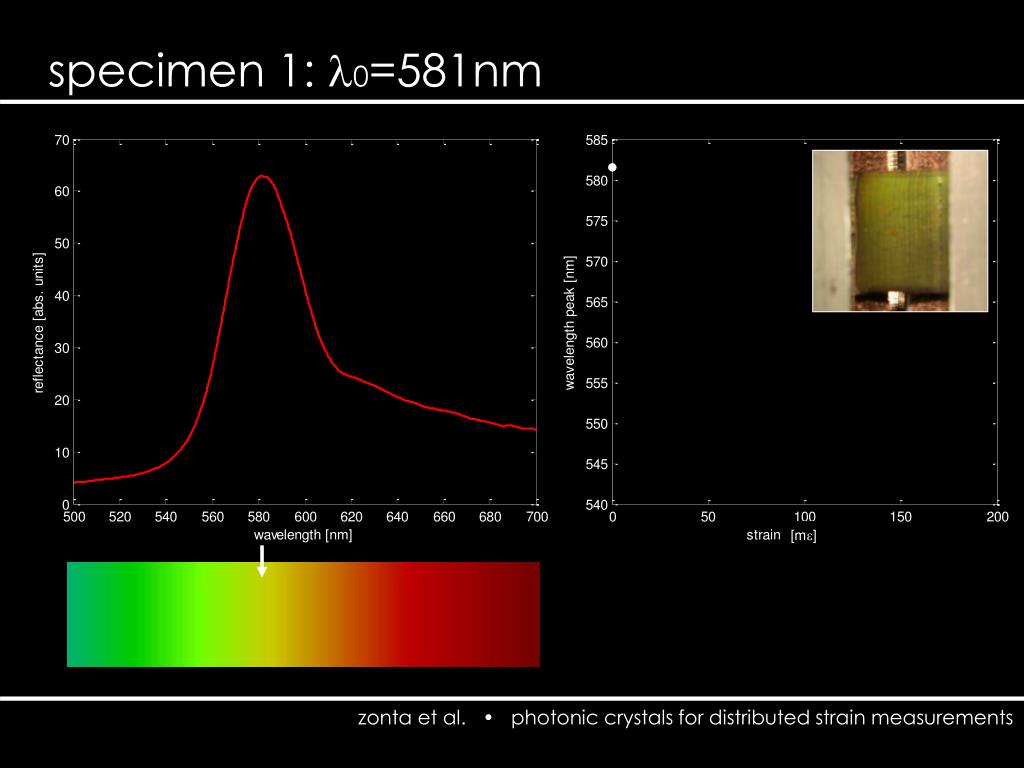
Task: Click the "50" tick on strain axis
Action: pos(708,517)
